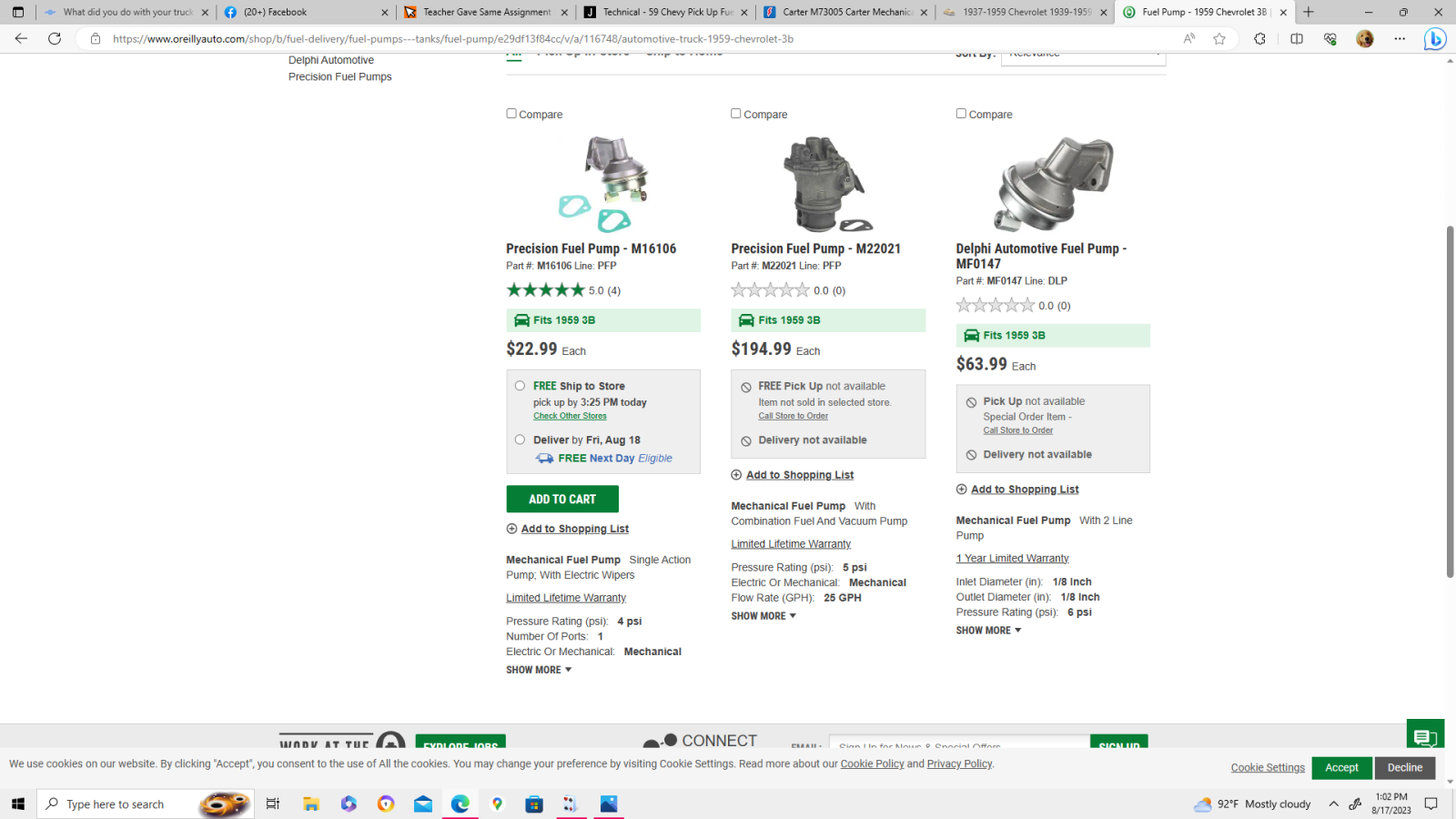Filter by Precision Fuel Pumps brand

click(339, 76)
